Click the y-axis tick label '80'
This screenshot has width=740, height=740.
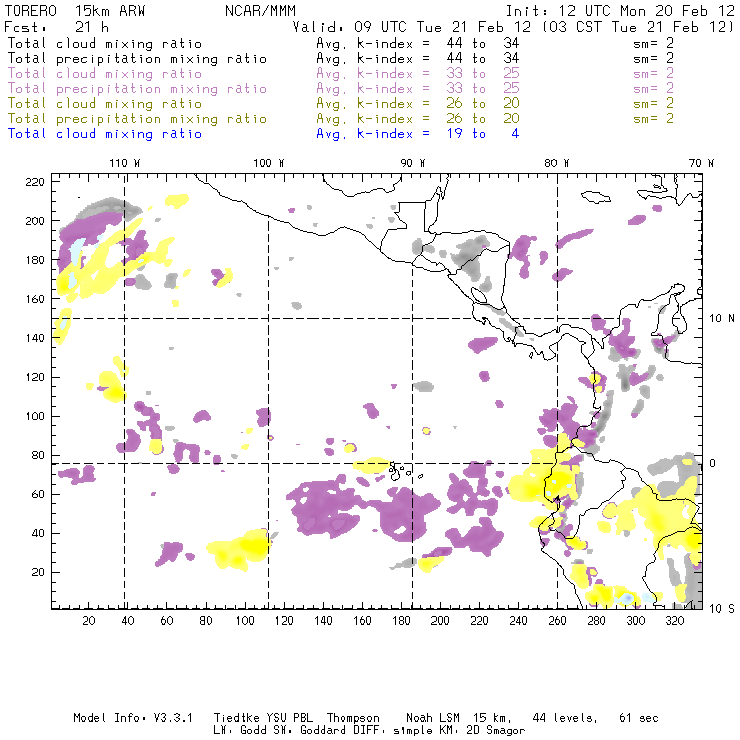[x=39, y=455]
